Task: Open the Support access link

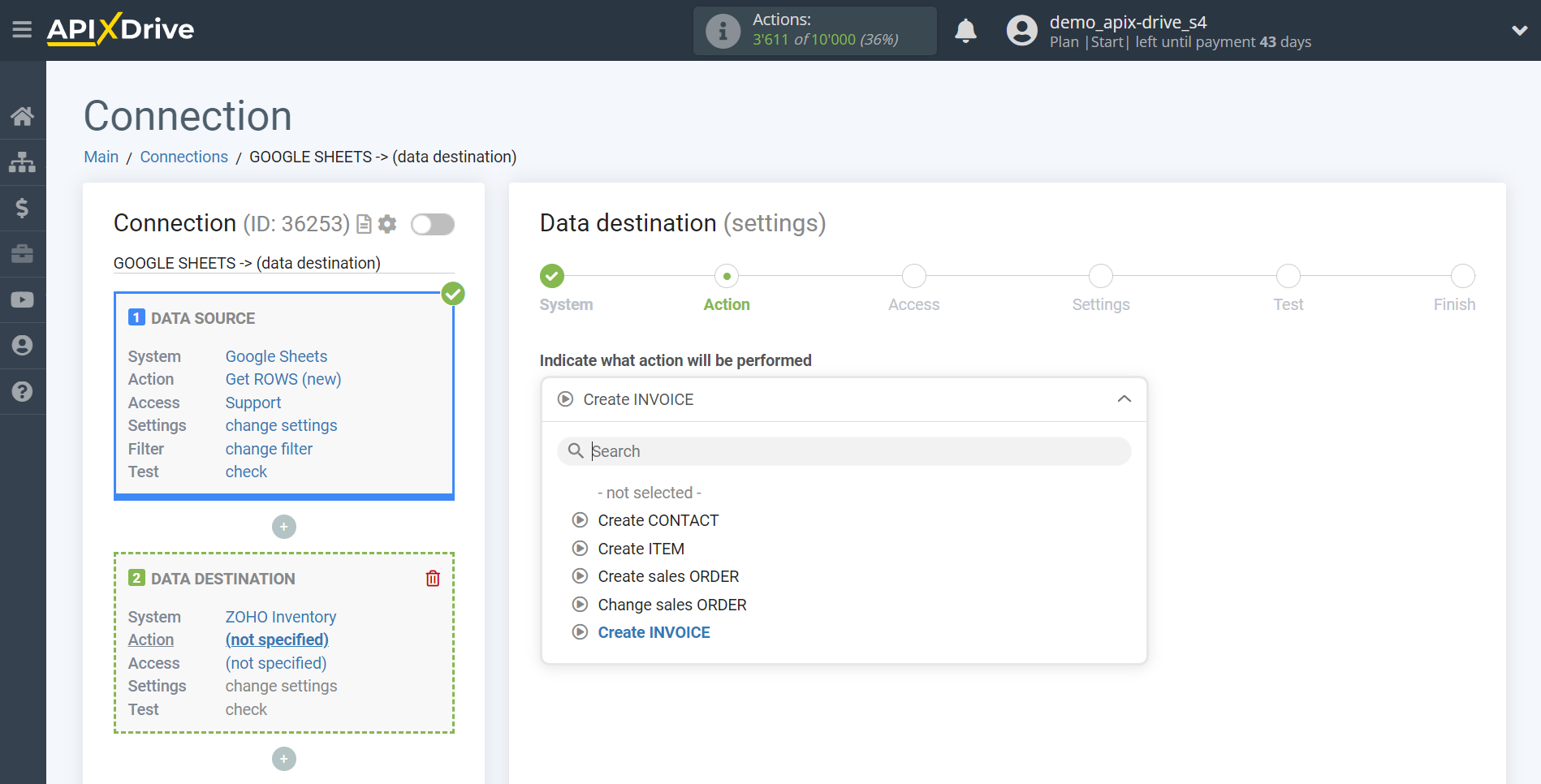Action: pos(253,403)
